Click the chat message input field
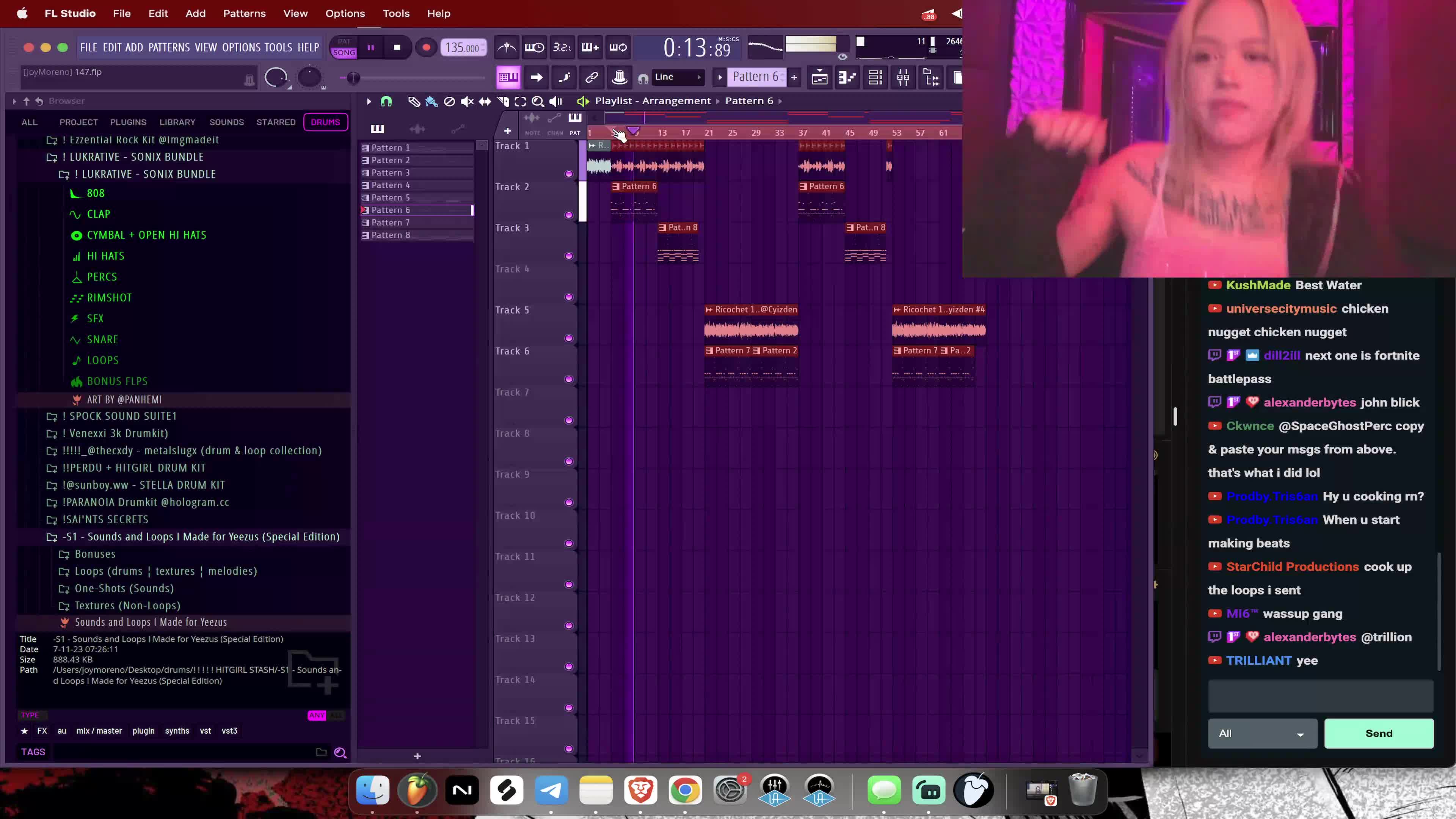Screen dimensions: 1456x819 point(1320,696)
